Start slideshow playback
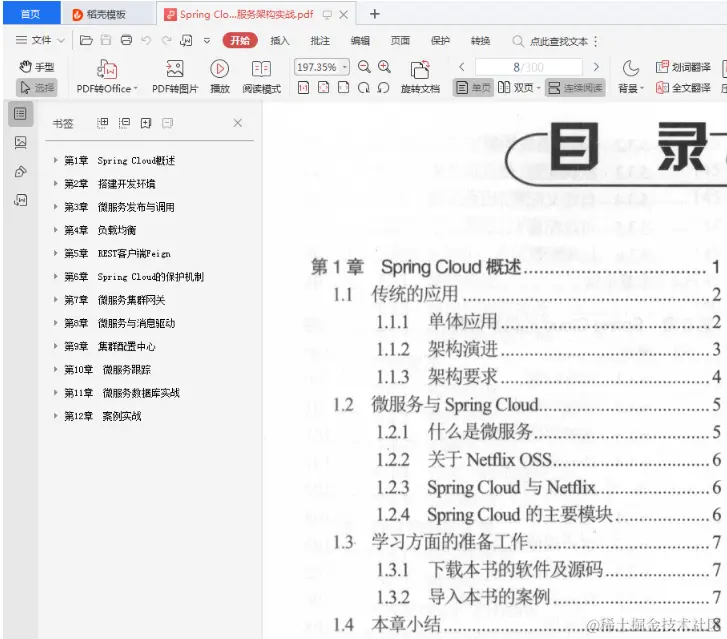This screenshot has height=639, width=727. click(x=220, y=77)
